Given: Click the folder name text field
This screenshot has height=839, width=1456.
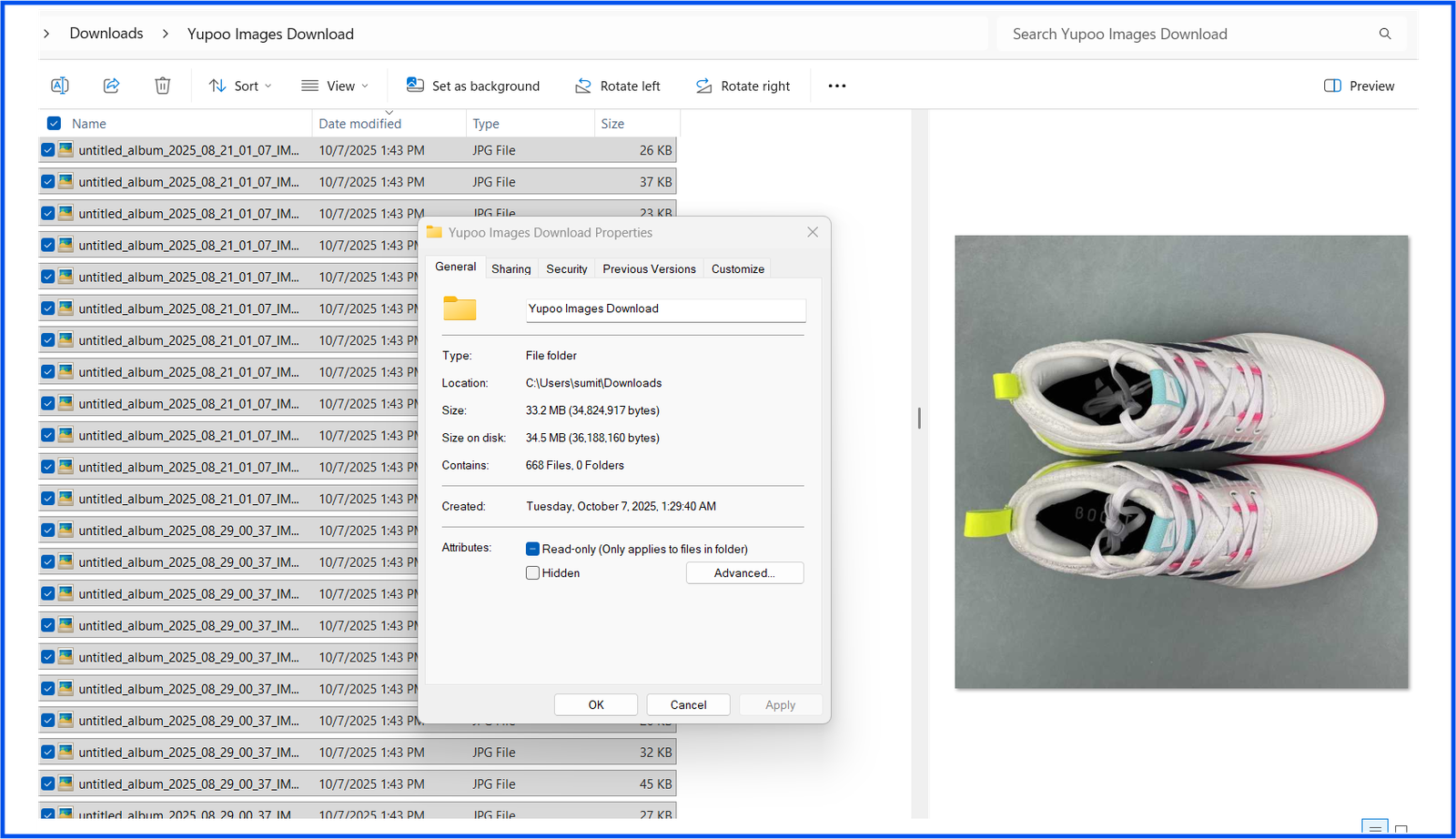Looking at the screenshot, I should tap(665, 309).
